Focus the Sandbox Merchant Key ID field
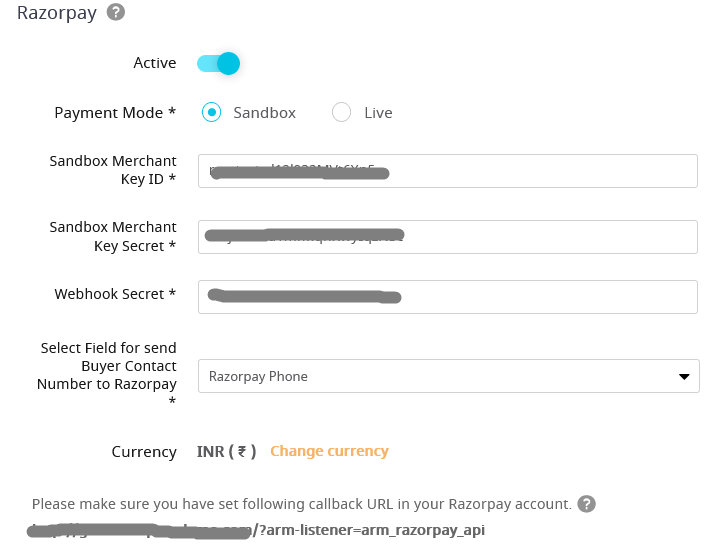Image resolution: width=724 pixels, height=548 pixels. coord(447,171)
